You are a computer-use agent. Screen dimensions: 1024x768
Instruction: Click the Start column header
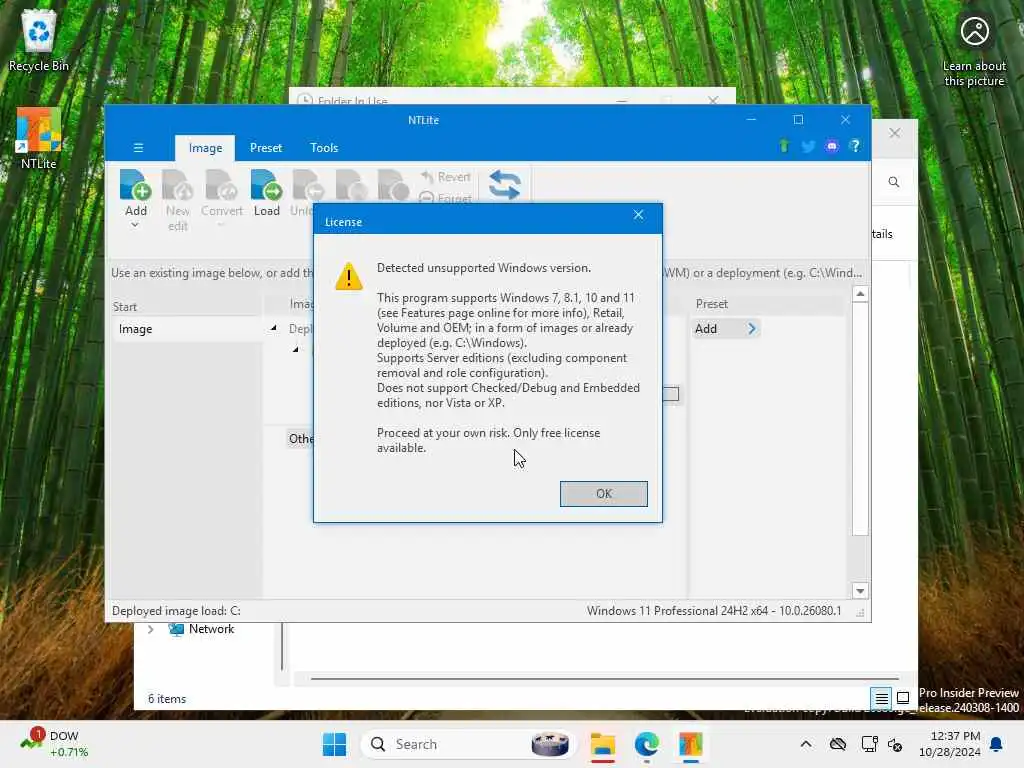pyautogui.click(x=187, y=306)
